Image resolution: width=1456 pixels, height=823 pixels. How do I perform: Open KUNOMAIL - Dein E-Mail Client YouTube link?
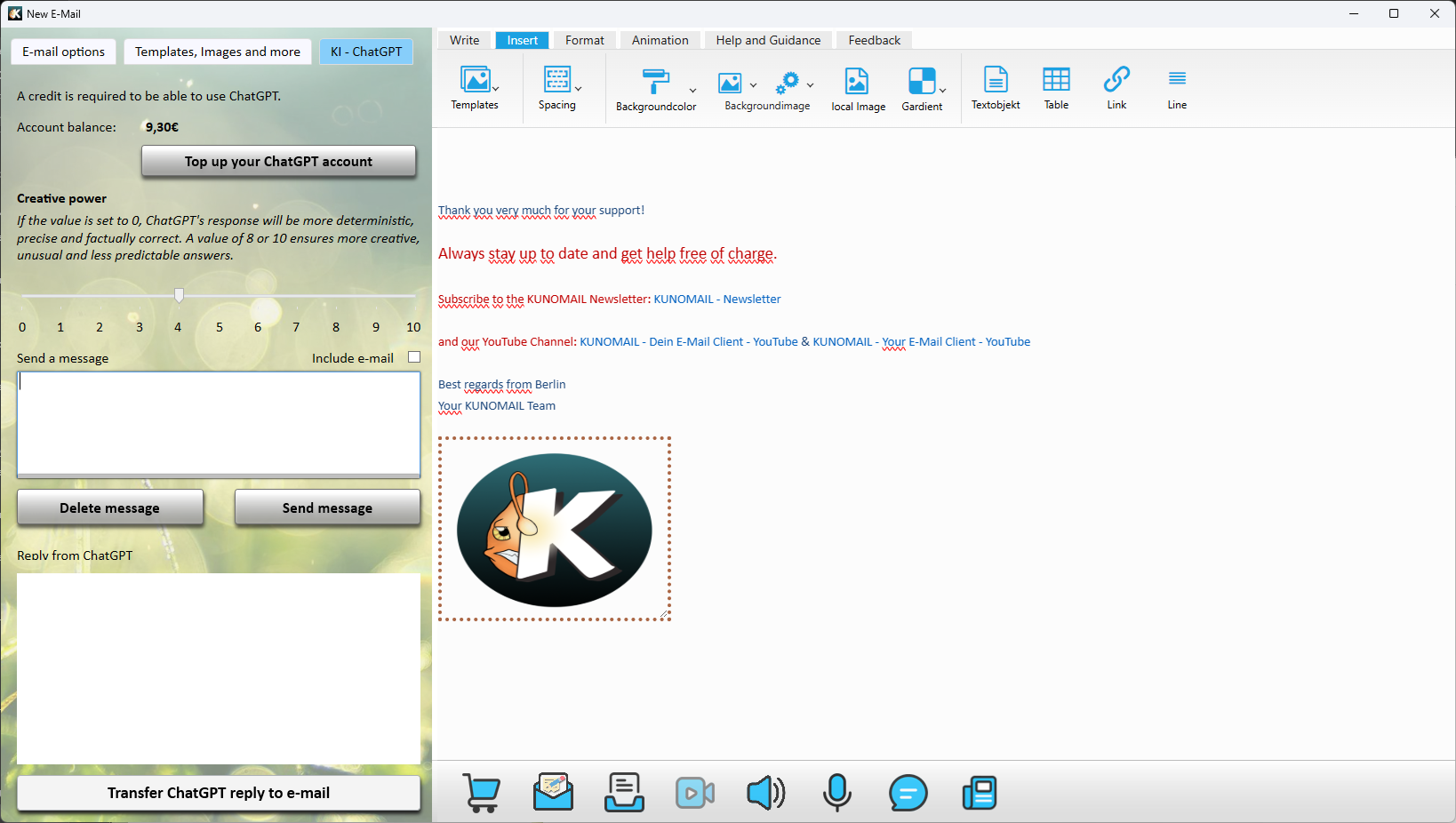689,342
